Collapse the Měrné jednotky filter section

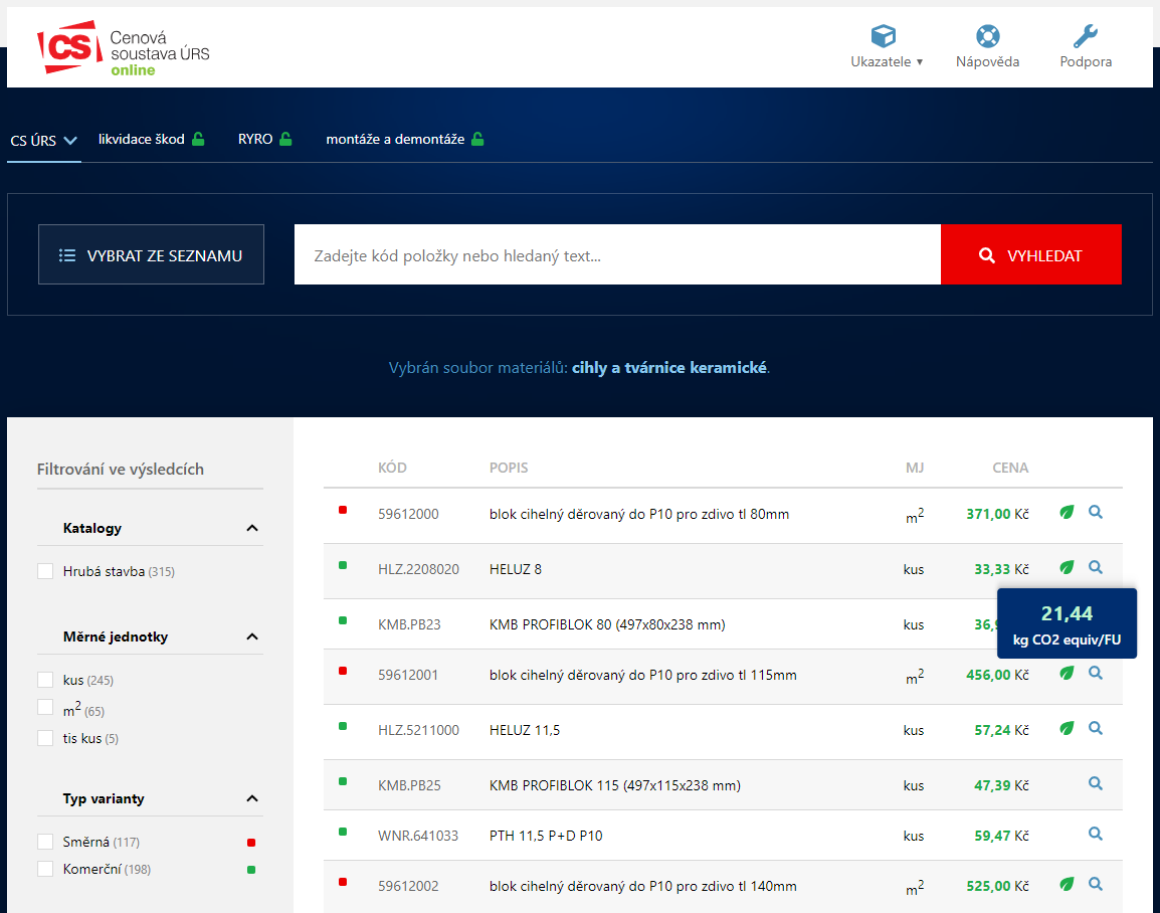pos(252,637)
